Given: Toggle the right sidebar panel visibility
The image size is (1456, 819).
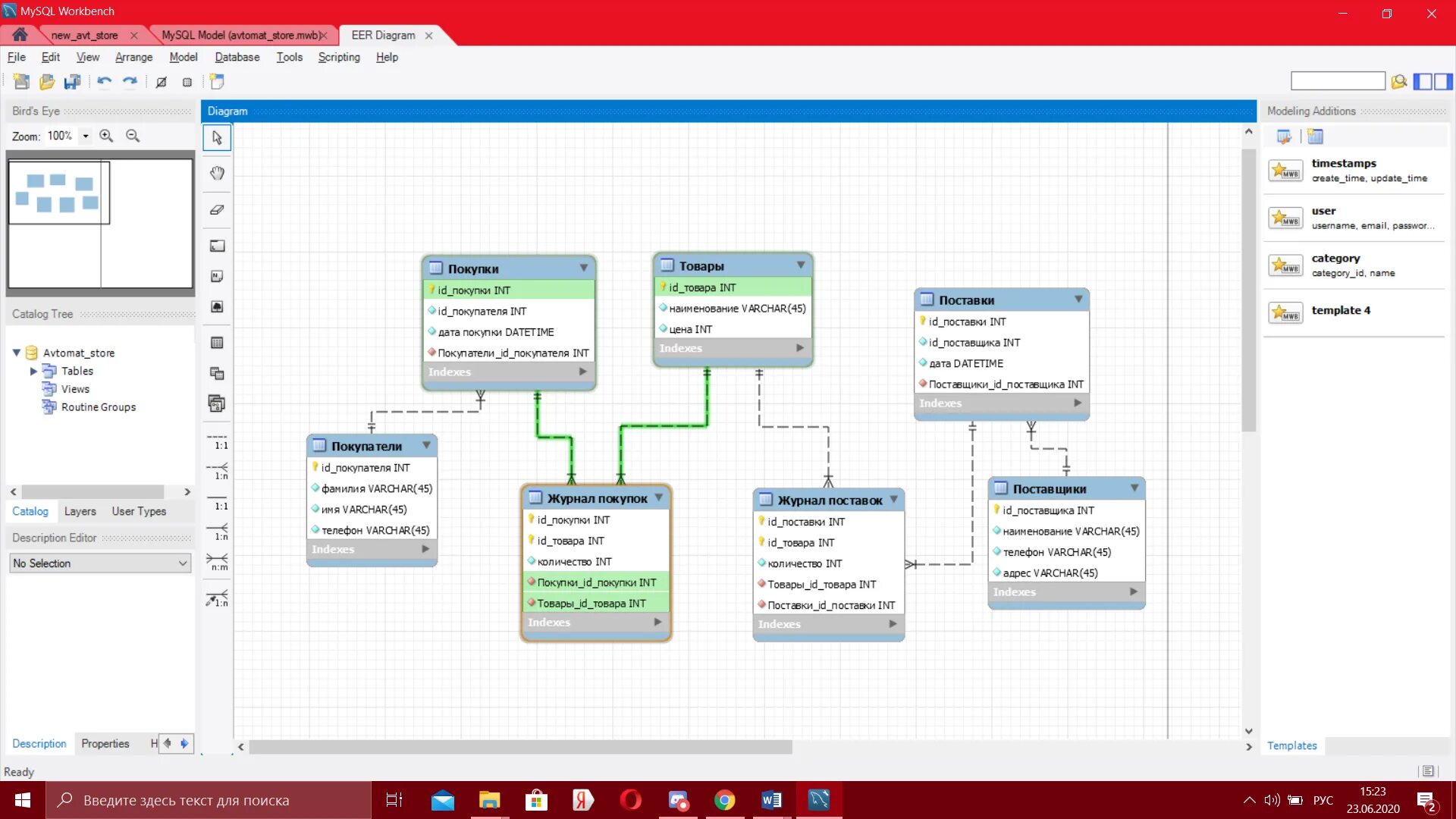Looking at the screenshot, I should 1442,82.
